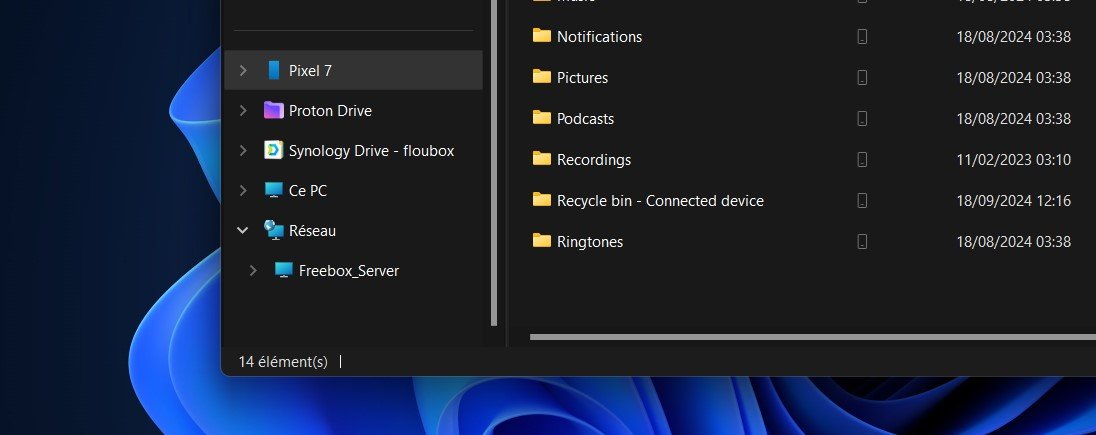1096x435 pixels.
Task: Click the 14 élément(s) status text
Action: click(283, 362)
